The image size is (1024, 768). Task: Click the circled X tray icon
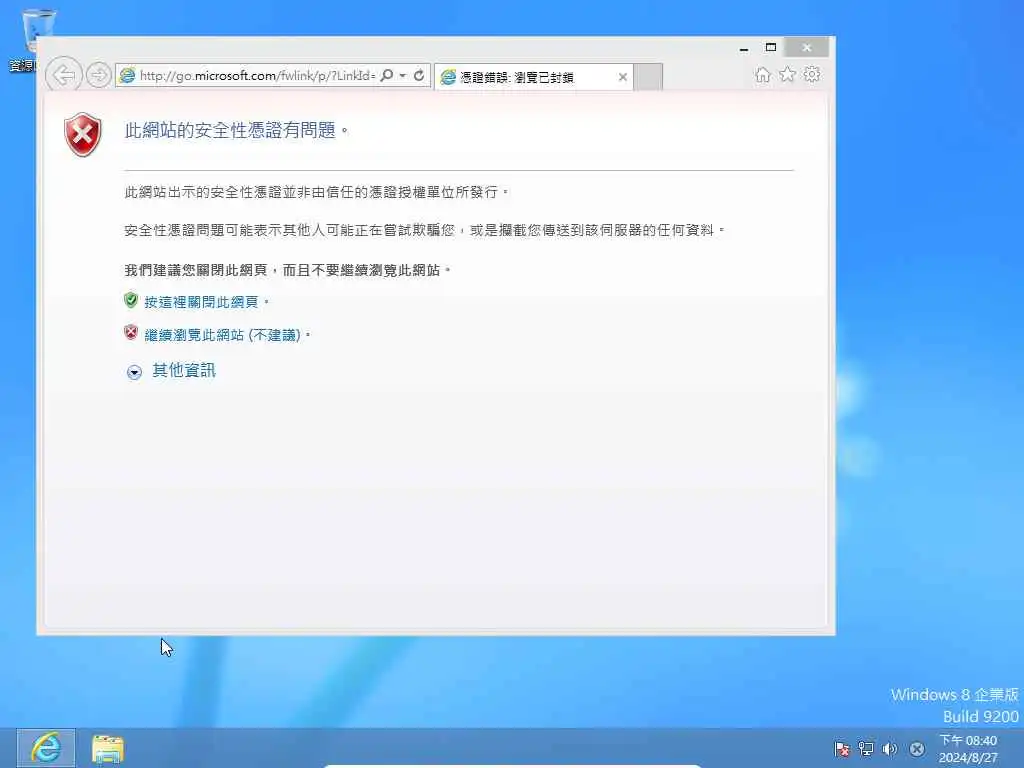[x=917, y=749]
